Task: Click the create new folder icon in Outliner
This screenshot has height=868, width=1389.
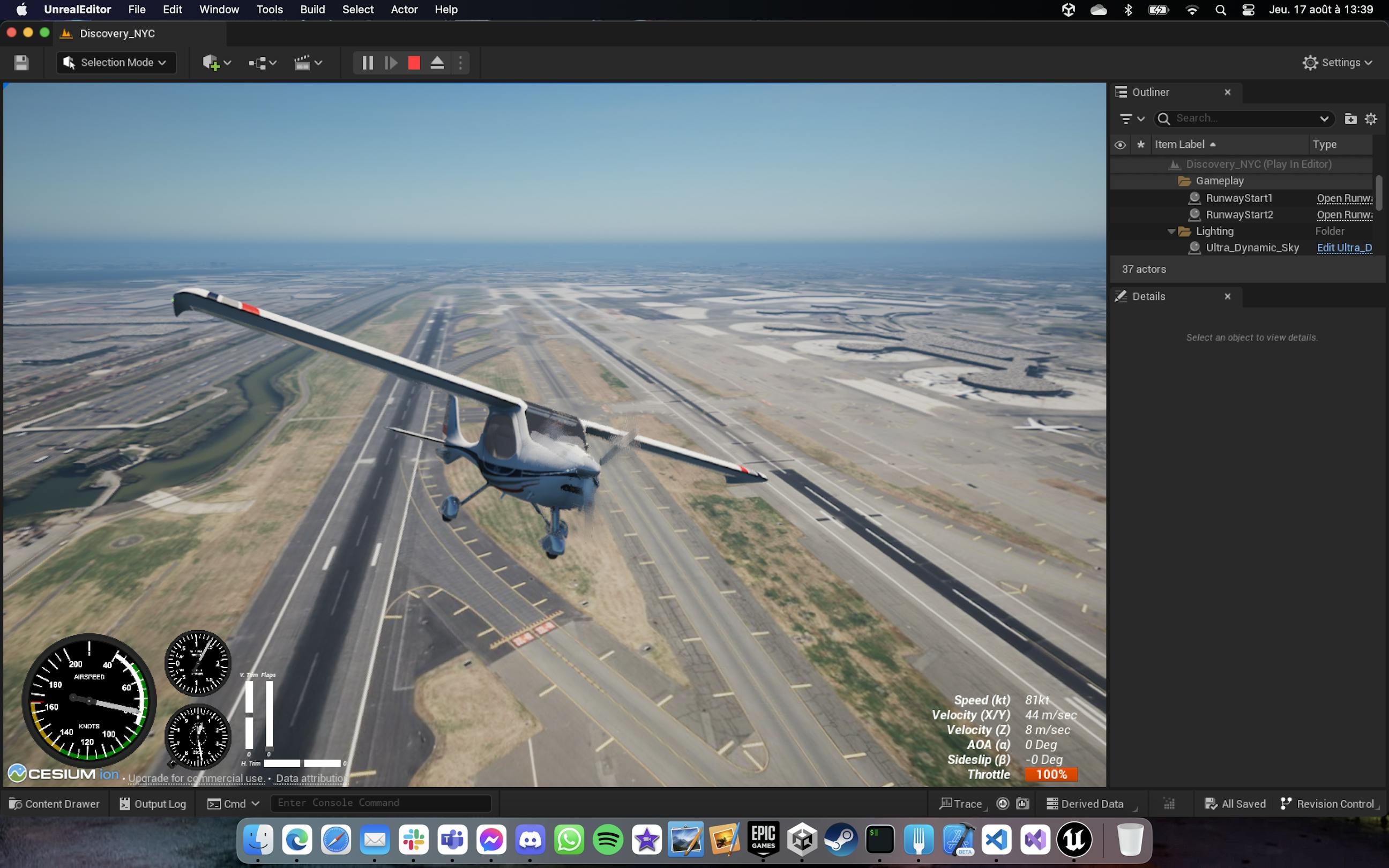Action: [1350, 118]
